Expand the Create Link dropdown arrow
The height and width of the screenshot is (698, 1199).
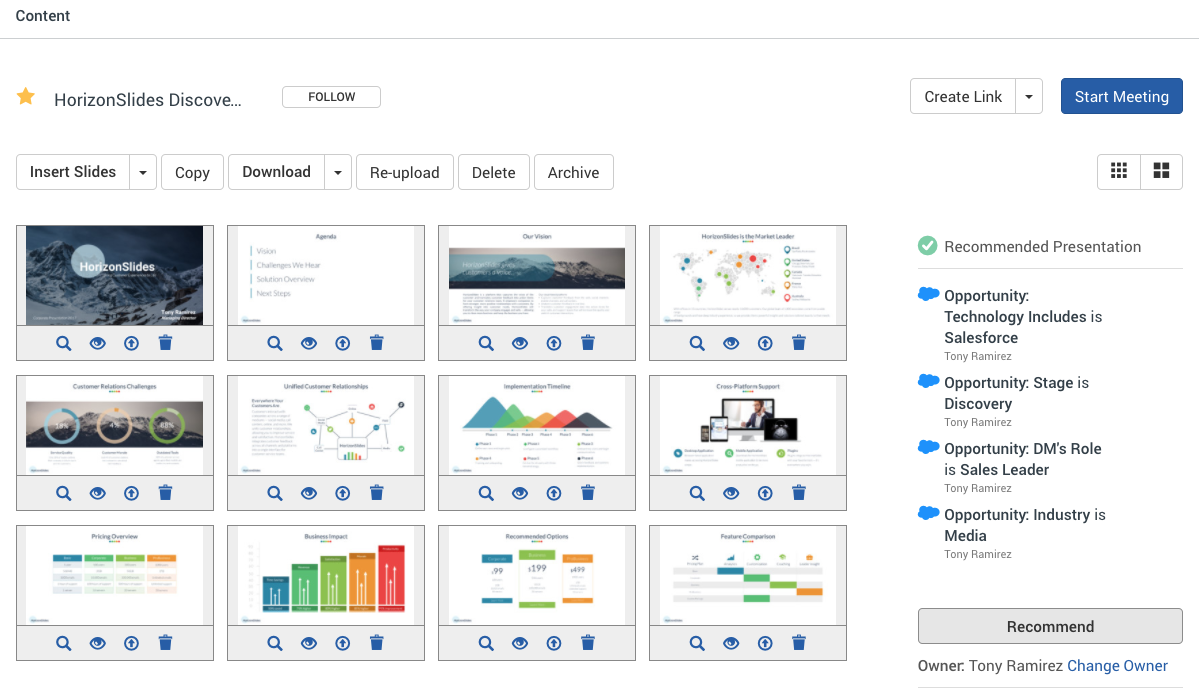pyautogui.click(x=1029, y=96)
